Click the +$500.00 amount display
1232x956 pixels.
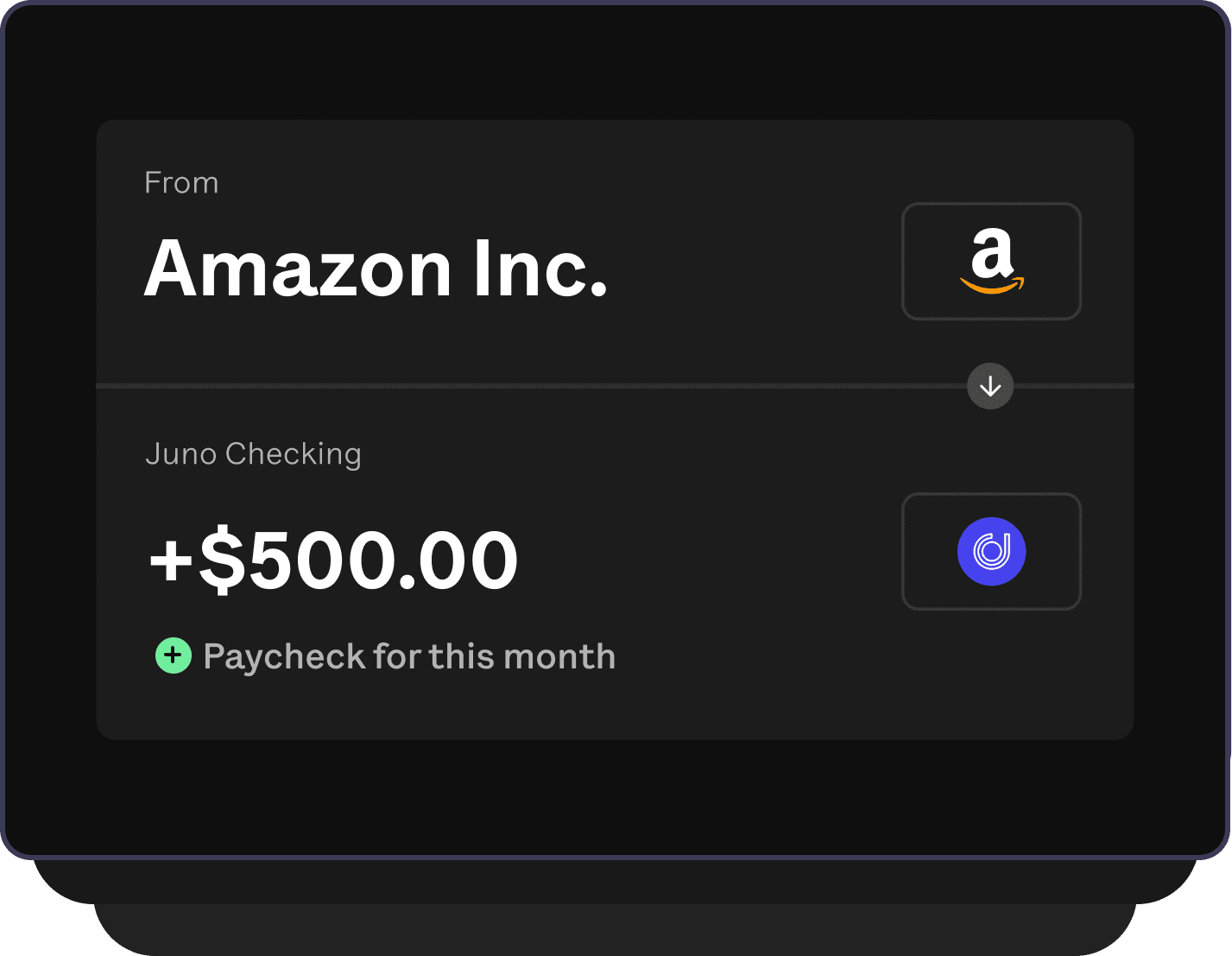[331, 560]
